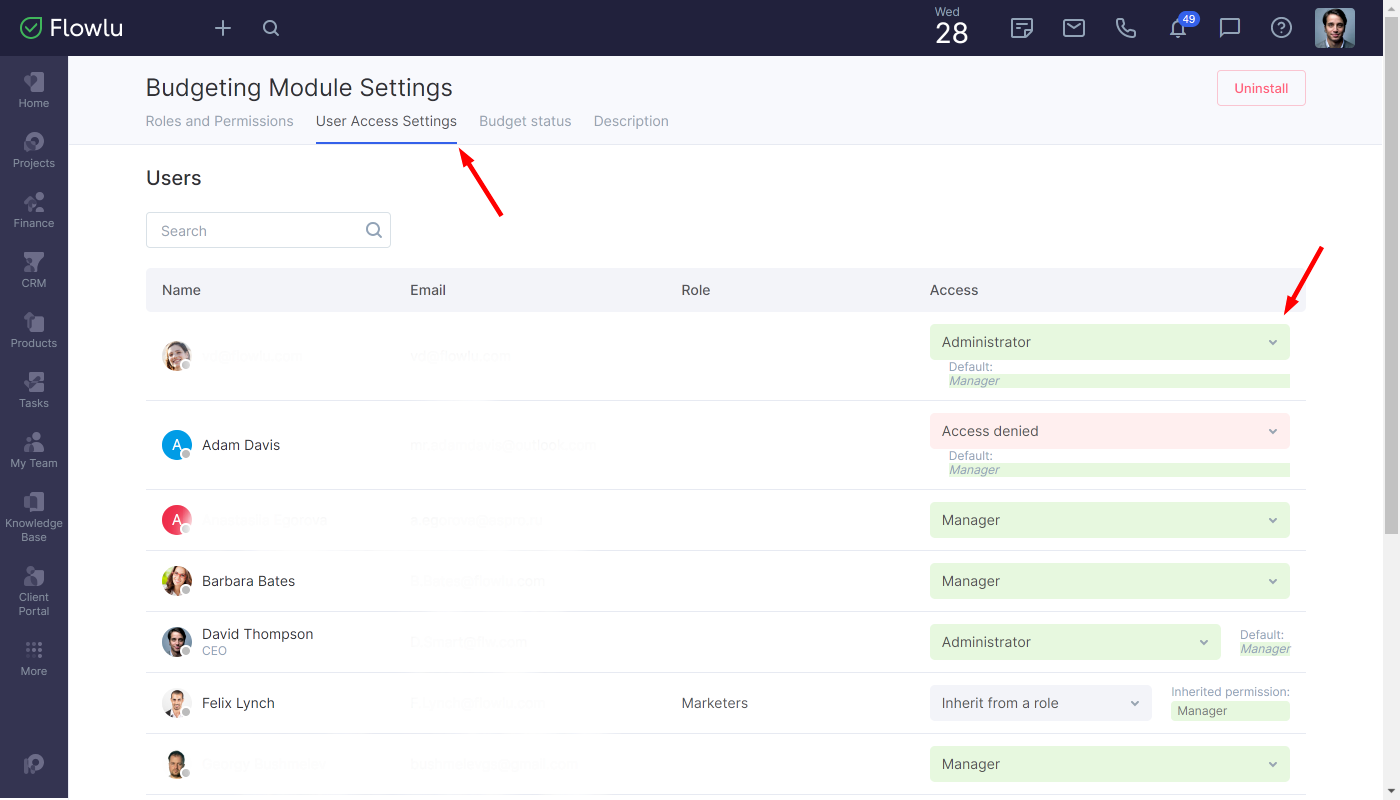Open the mail envelope icon
The width and height of the screenshot is (1400, 800).
(1074, 28)
